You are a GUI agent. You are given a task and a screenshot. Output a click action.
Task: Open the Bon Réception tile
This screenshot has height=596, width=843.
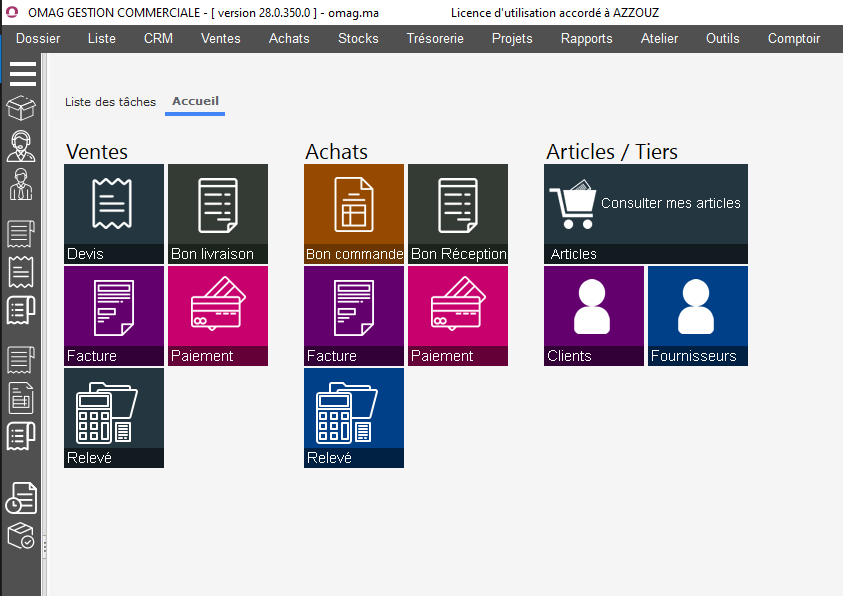tap(458, 214)
